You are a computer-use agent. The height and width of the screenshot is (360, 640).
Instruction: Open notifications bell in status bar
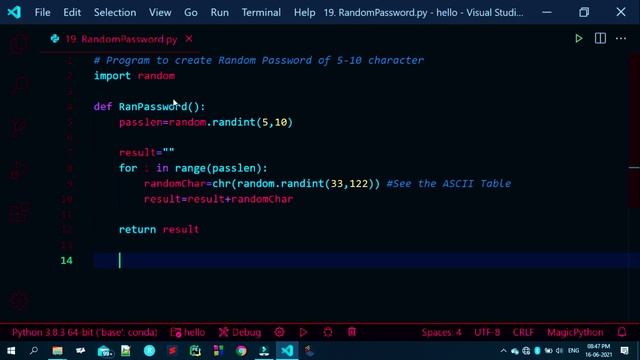pyautogui.click(x=622, y=332)
